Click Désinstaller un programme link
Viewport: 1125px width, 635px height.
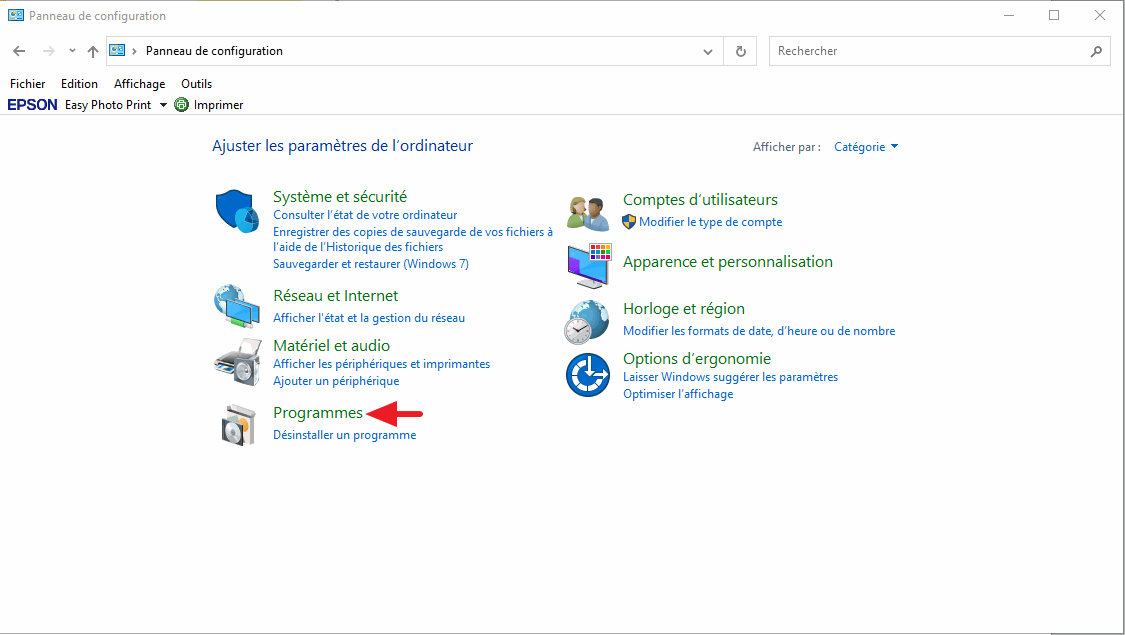(x=344, y=435)
